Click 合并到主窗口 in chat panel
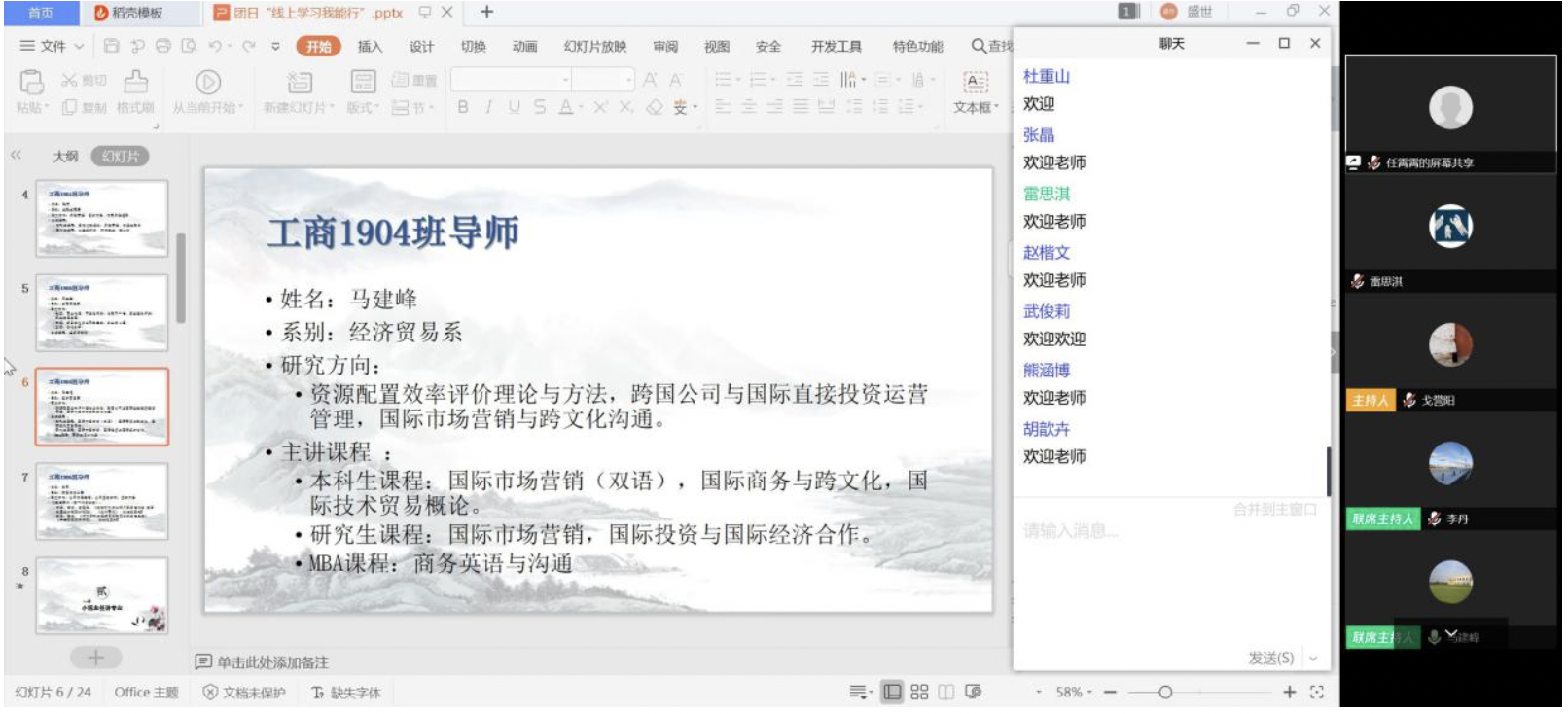Screen dimensions: 1568x714 point(1274,509)
